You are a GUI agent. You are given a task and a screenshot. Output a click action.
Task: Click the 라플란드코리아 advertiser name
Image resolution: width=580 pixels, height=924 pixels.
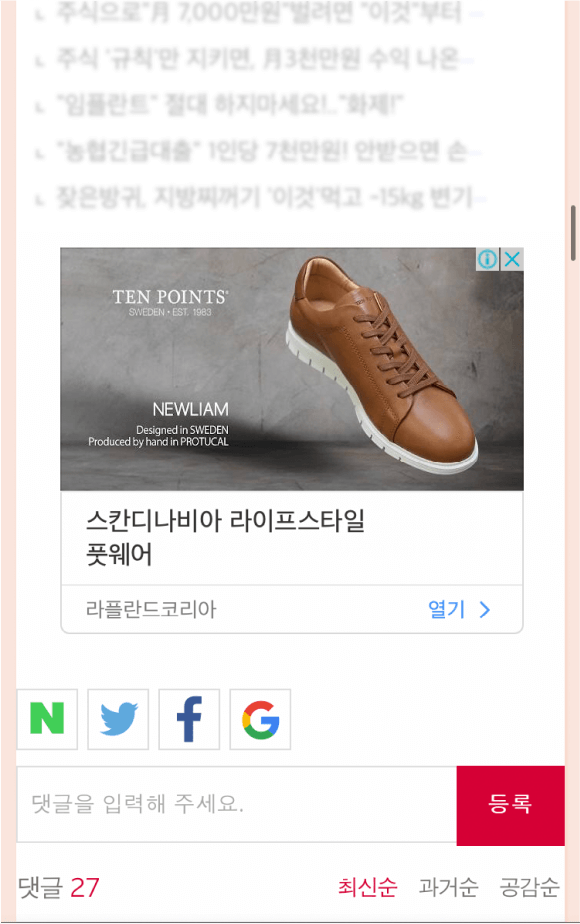pos(151,609)
